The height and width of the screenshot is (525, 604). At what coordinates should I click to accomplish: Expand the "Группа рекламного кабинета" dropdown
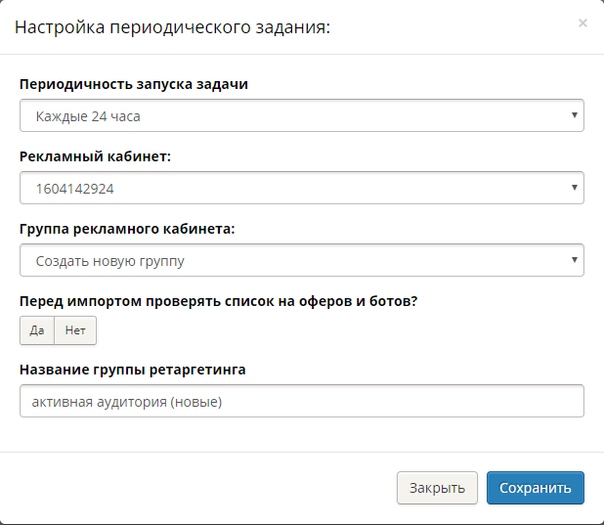[x=300, y=261]
